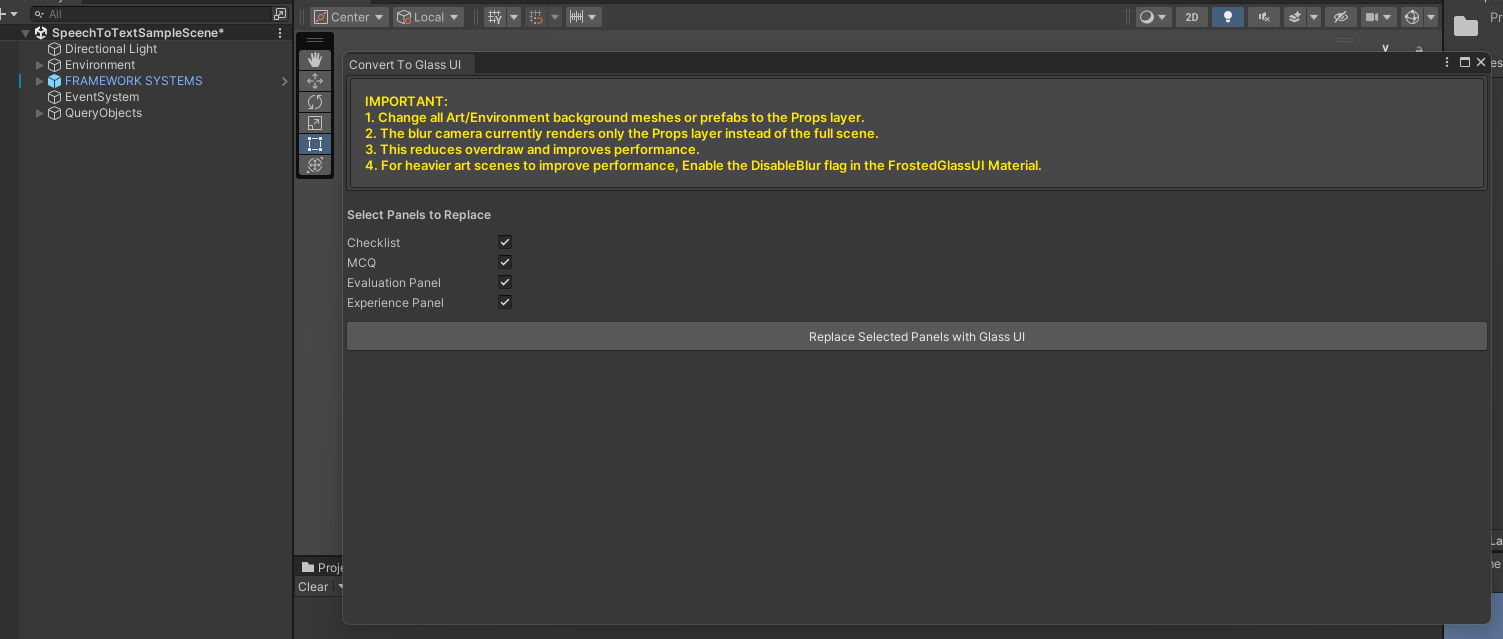Toggle scene effects layers icon

coord(1295,17)
